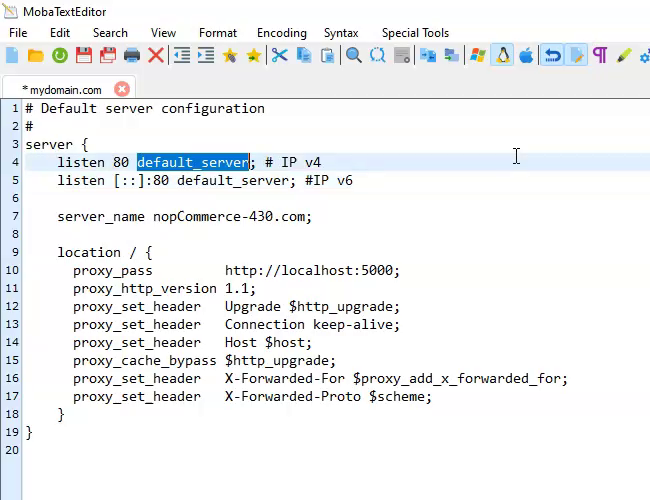Click the red X close-document icon
650x500 pixels.
pos(156,56)
